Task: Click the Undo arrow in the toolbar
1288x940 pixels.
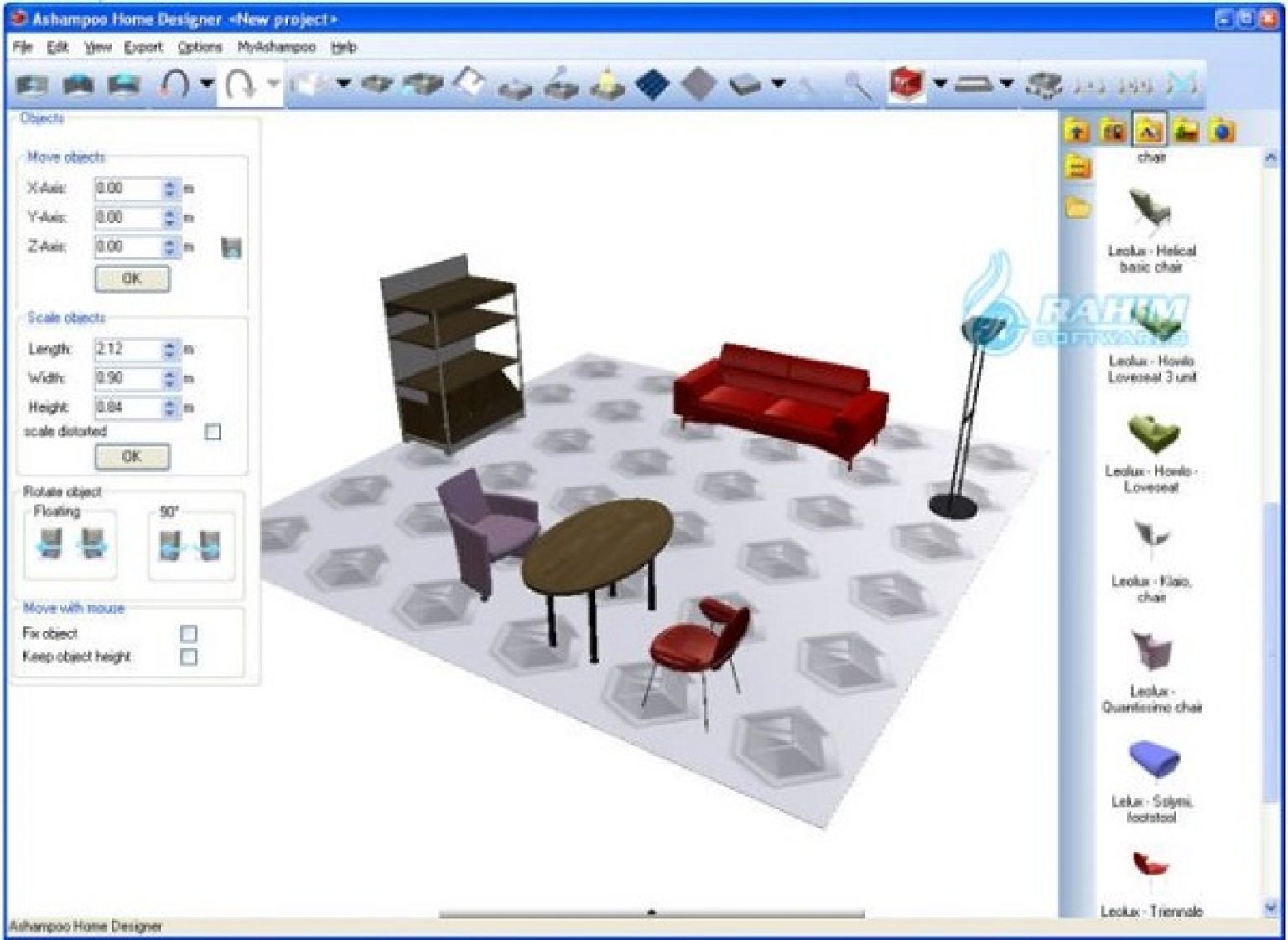Action: (174, 84)
